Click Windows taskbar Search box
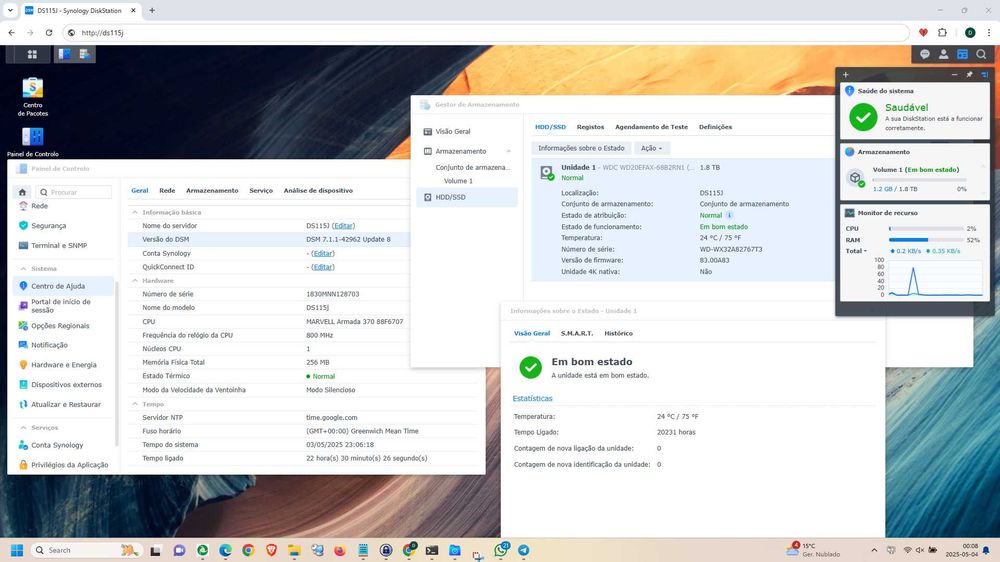The width and height of the screenshot is (1000, 562). 85,550
